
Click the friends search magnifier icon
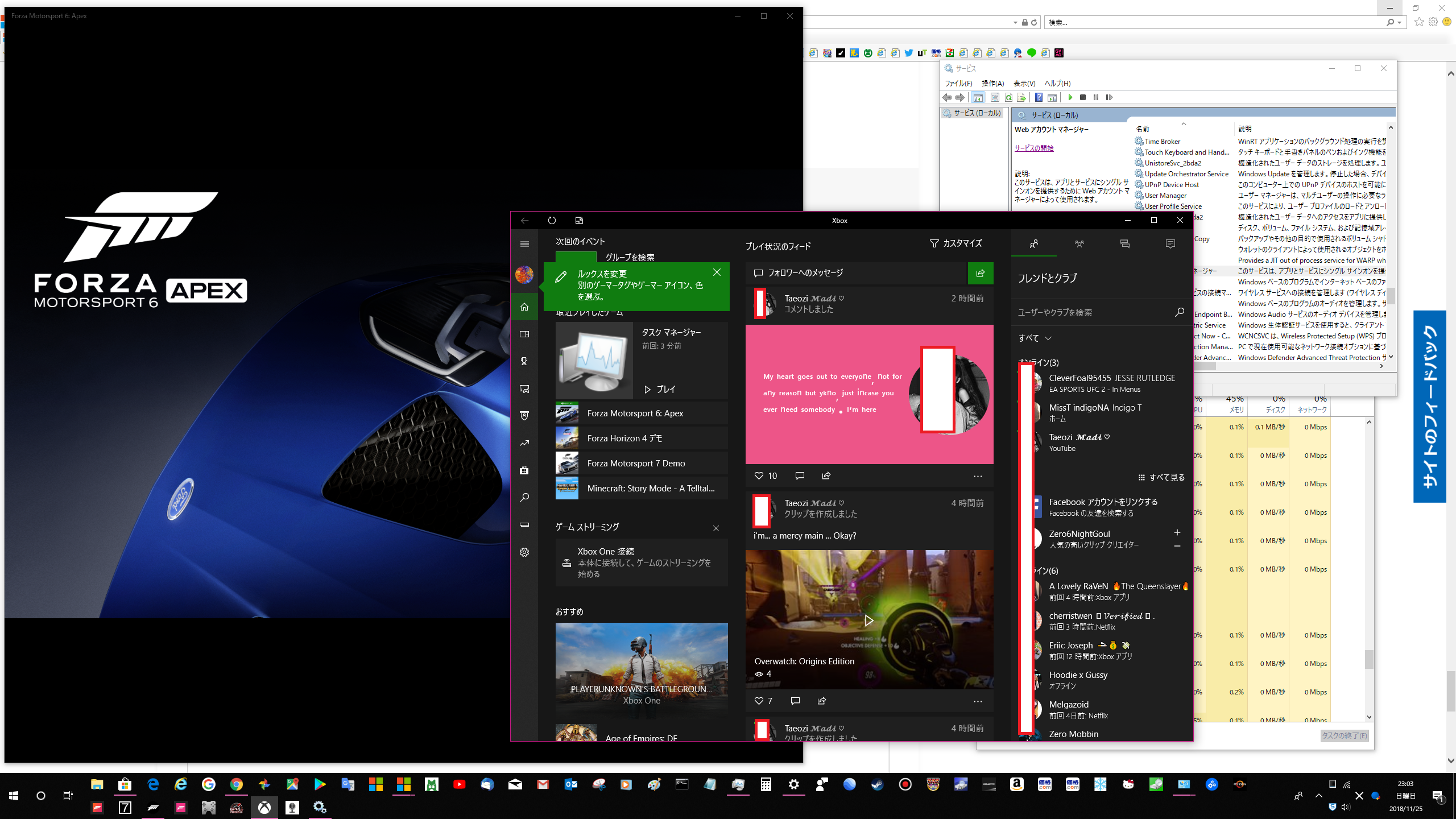point(1179,312)
